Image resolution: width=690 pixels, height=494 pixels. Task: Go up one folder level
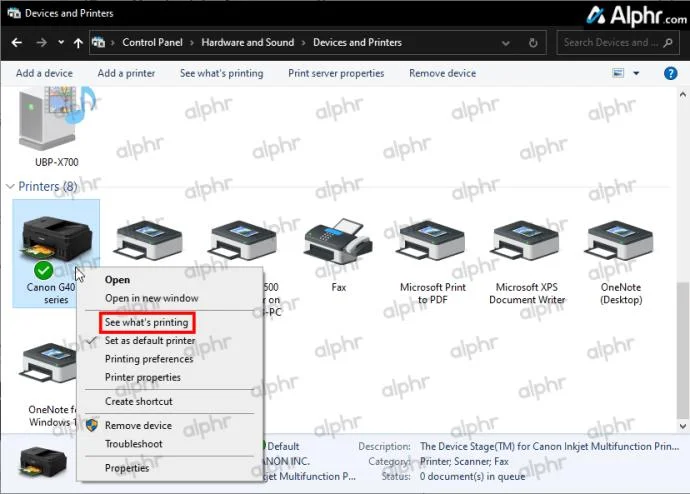(x=78, y=43)
